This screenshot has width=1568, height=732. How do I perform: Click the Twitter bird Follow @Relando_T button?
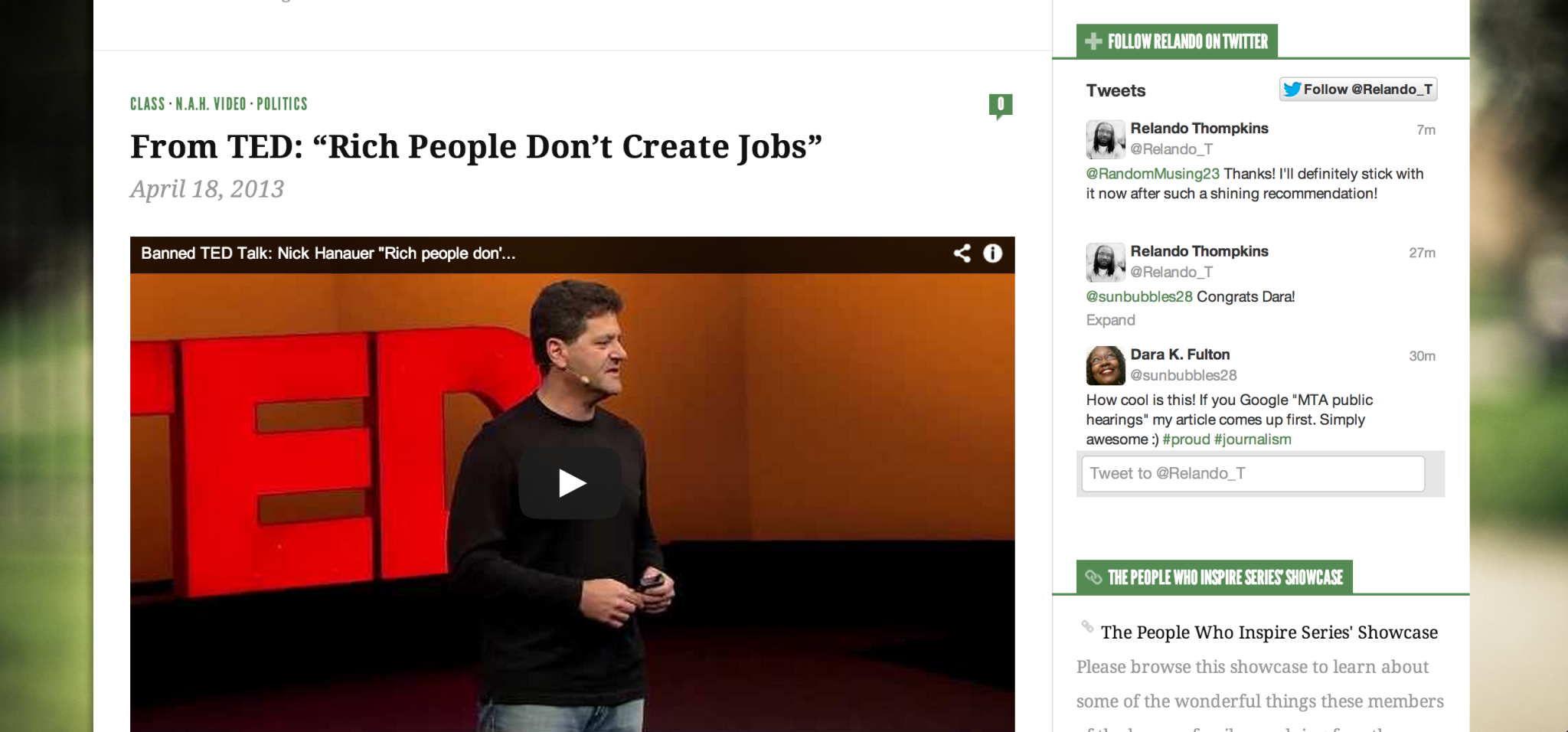point(1357,89)
